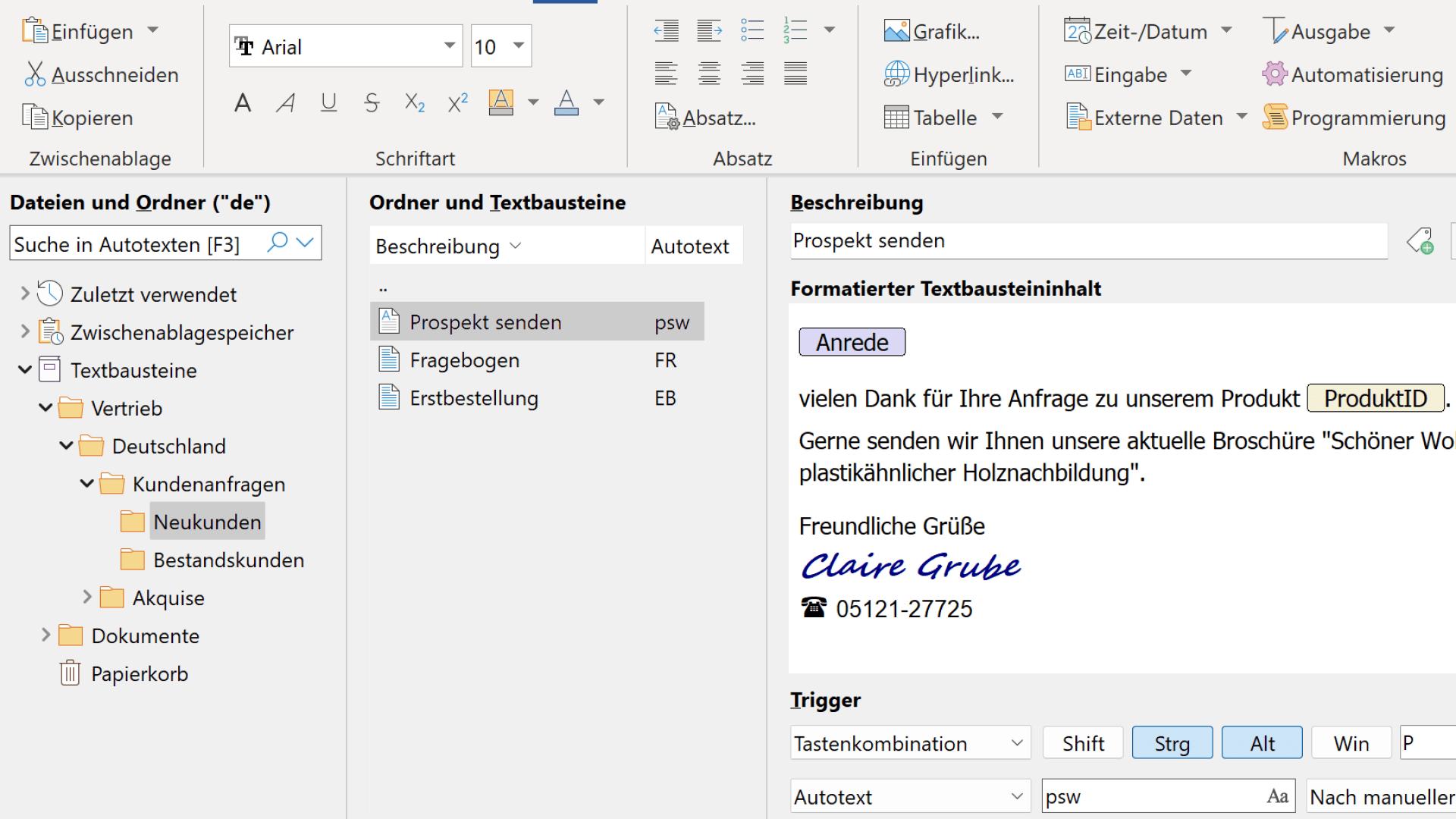Collapse the Kundenanfragen folder
Image resolution: width=1456 pixels, height=819 pixels.
pyautogui.click(x=86, y=483)
